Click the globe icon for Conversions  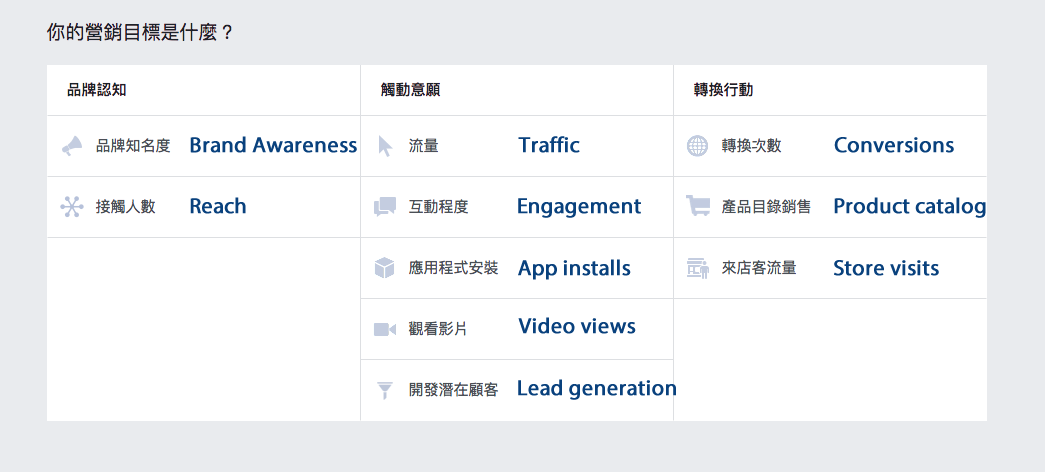[698, 146]
